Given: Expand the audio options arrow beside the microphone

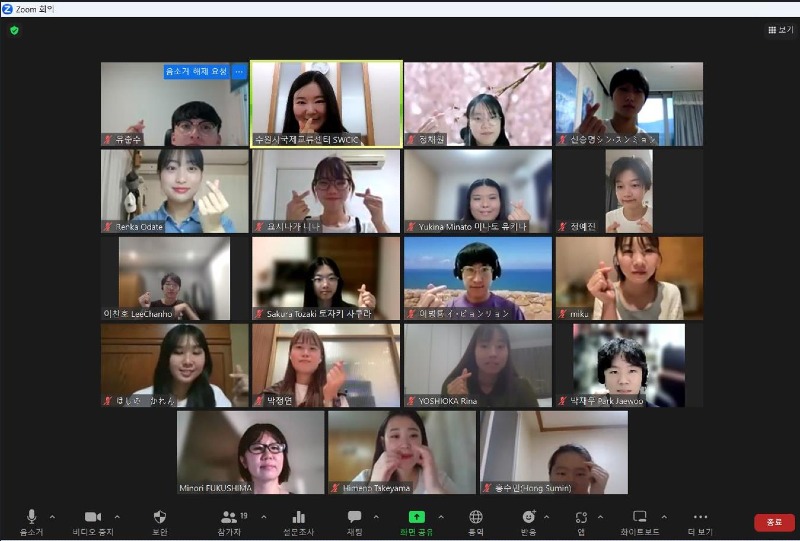Looking at the screenshot, I should 52,517.
